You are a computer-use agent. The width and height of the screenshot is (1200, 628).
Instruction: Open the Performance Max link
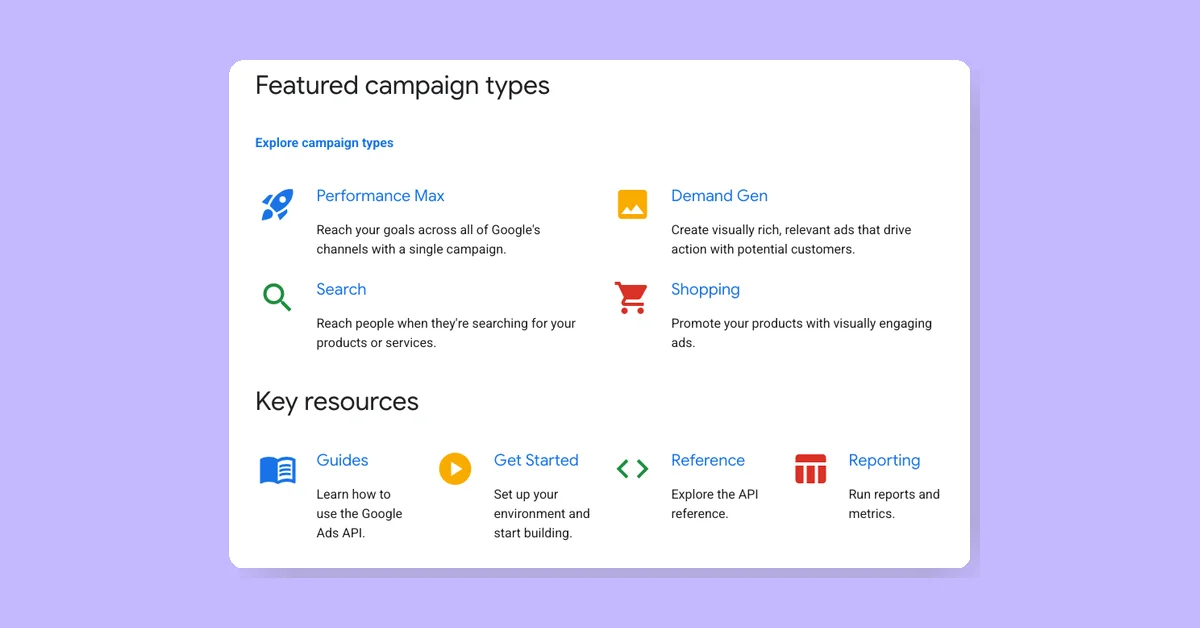pyautogui.click(x=380, y=196)
